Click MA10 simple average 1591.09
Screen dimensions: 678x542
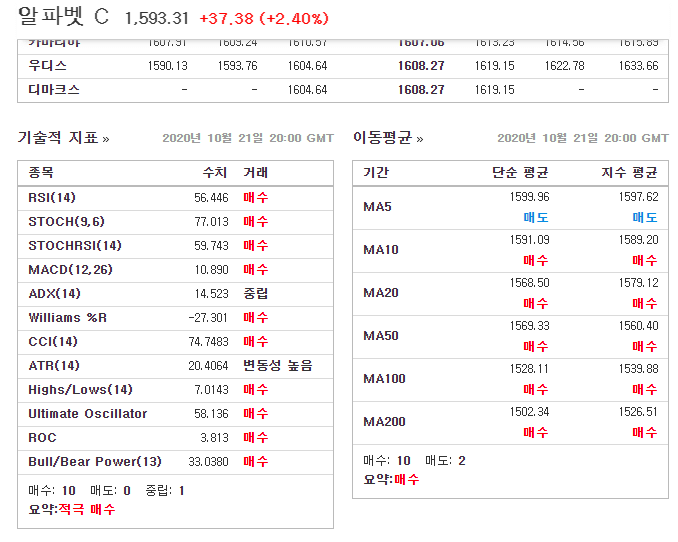[x=529, y=240]
